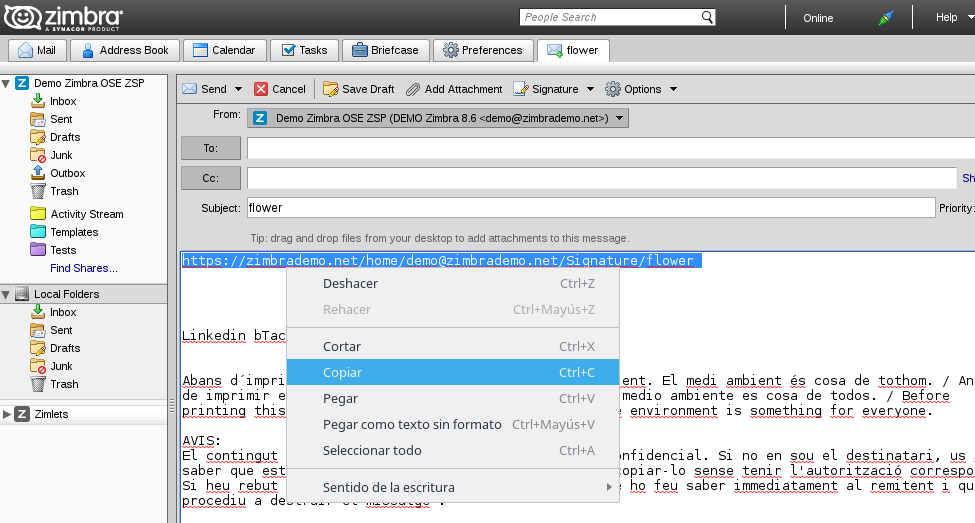Image resolution: width=975 pixels, height=523 pixels.
Task: Open the Demo Zimbra Junk folder
Action: pyautogui.click(x=52, y=155)
